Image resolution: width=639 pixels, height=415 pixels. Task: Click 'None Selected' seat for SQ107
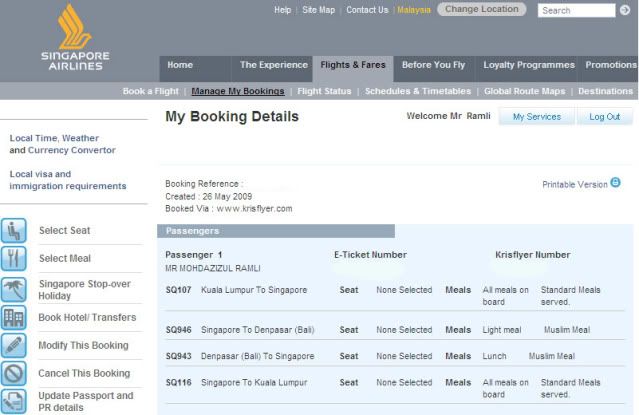tap(404, 290)
